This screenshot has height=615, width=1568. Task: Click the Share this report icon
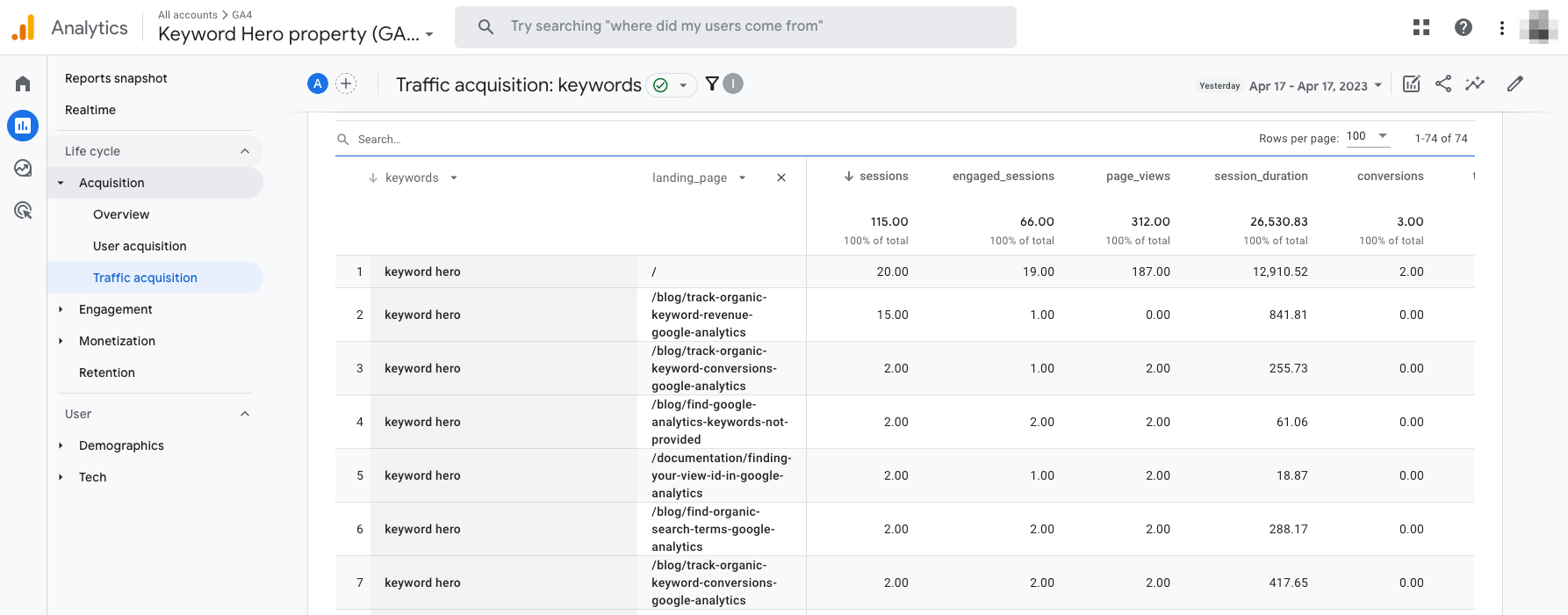[x=1443, y=83]
